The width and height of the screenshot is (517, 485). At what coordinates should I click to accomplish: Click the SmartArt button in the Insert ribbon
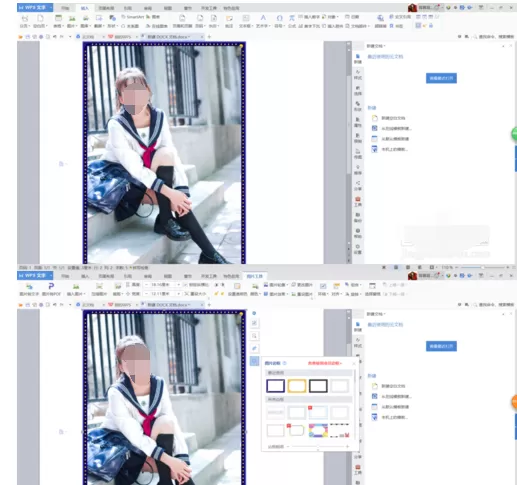(x=132, y=17)
